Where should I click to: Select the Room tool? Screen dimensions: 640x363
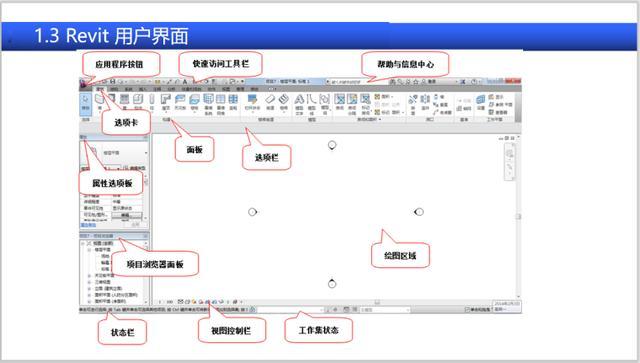(340, 102)
